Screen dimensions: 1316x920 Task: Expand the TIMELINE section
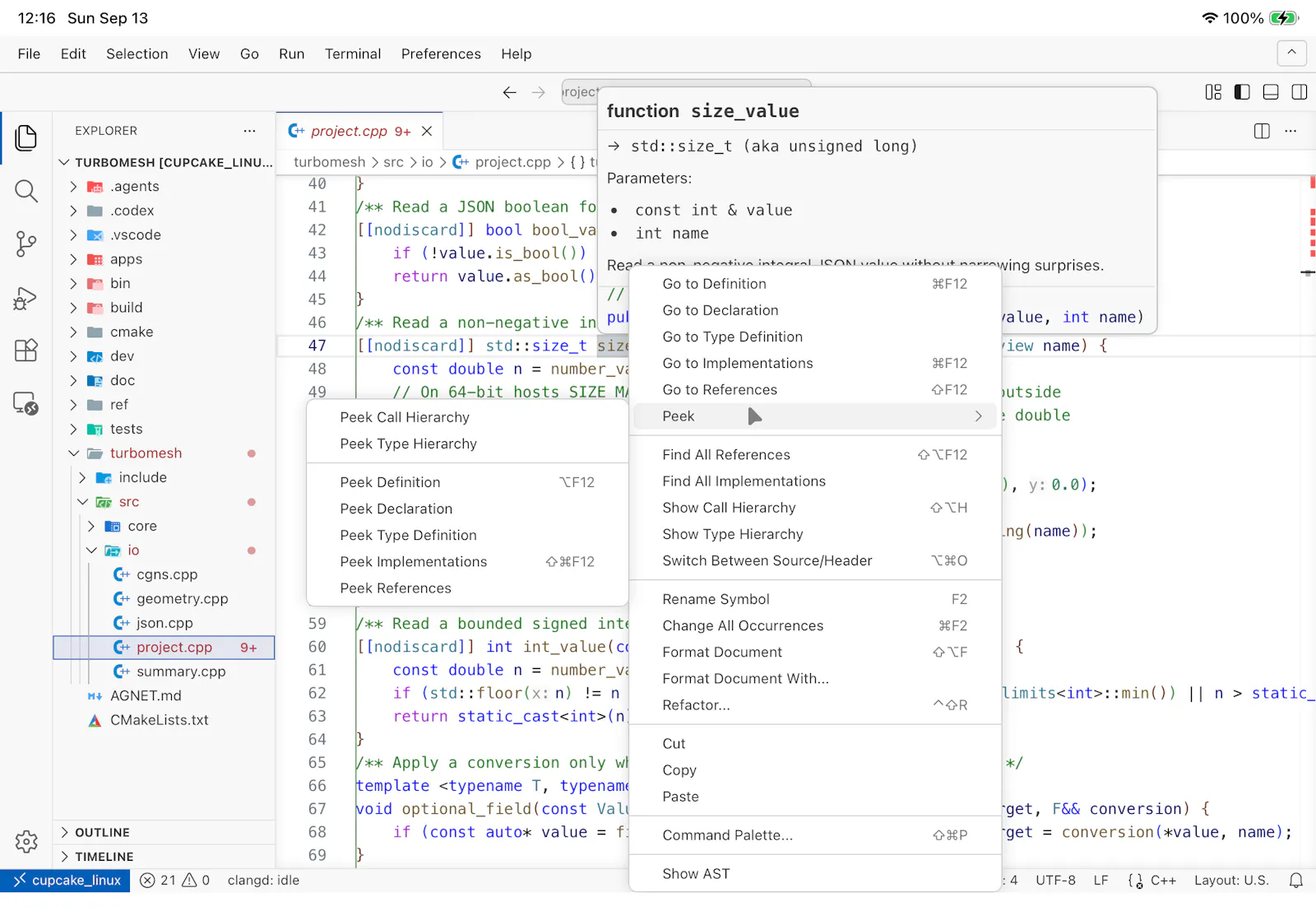[164, 857]
